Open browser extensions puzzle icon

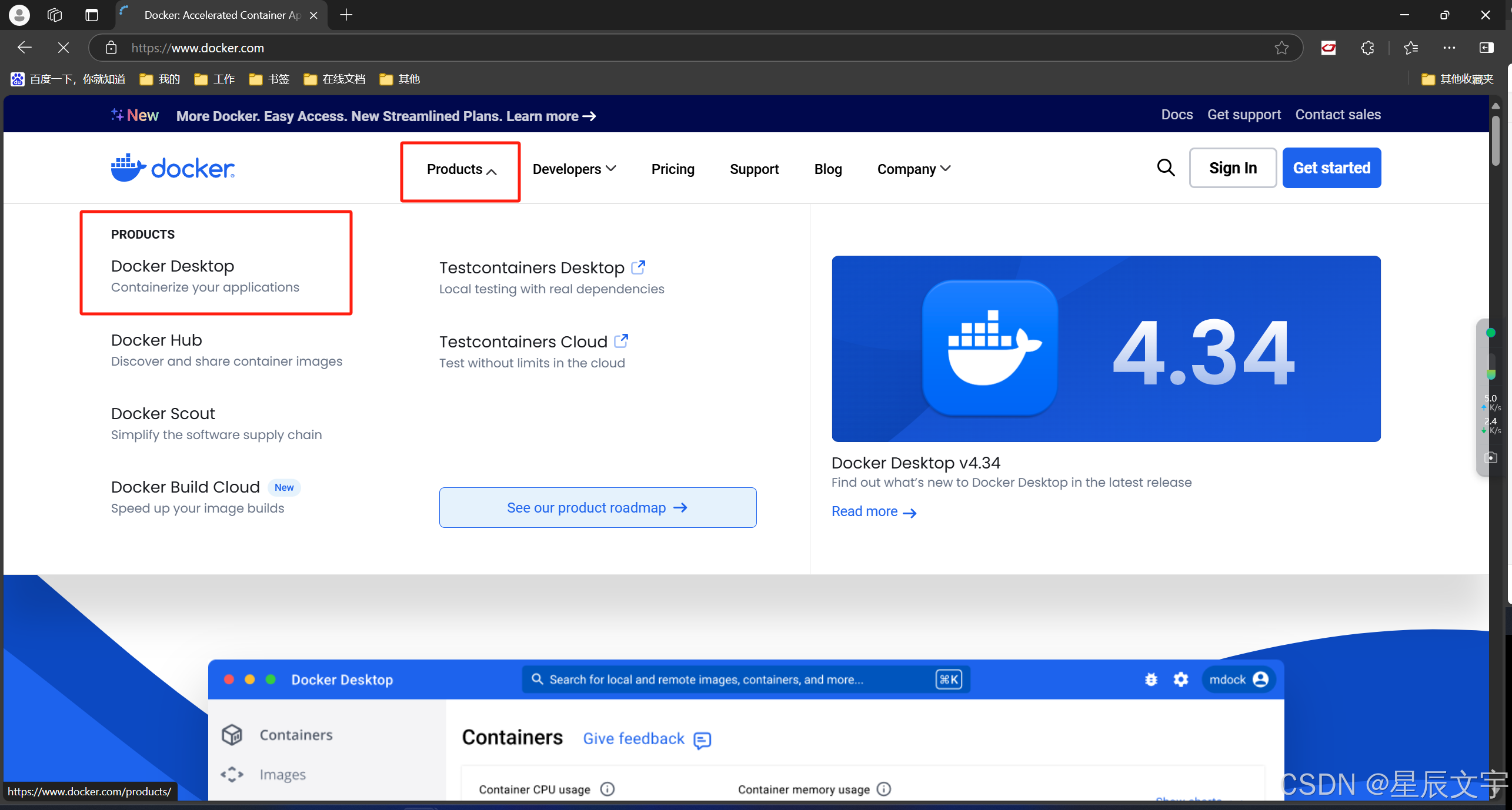point(1367,48)
